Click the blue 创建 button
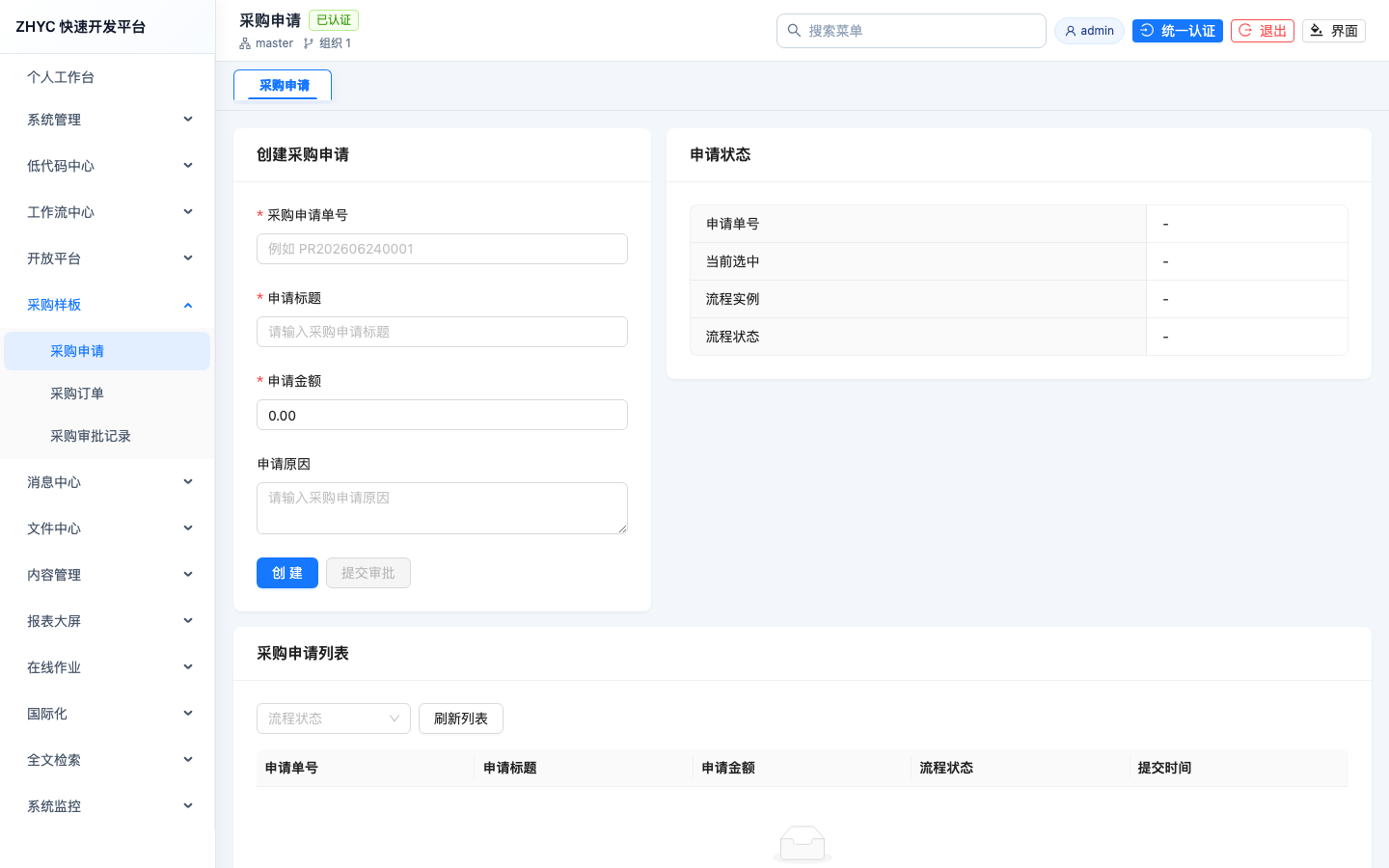 287,573
